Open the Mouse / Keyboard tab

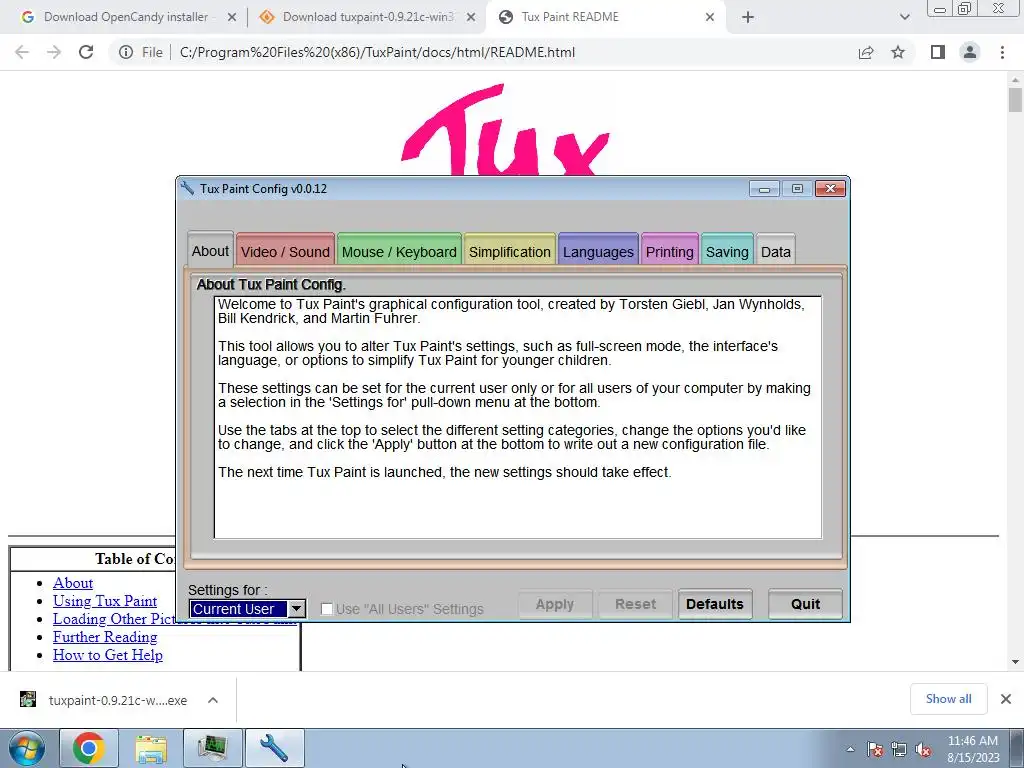point(399,251)
